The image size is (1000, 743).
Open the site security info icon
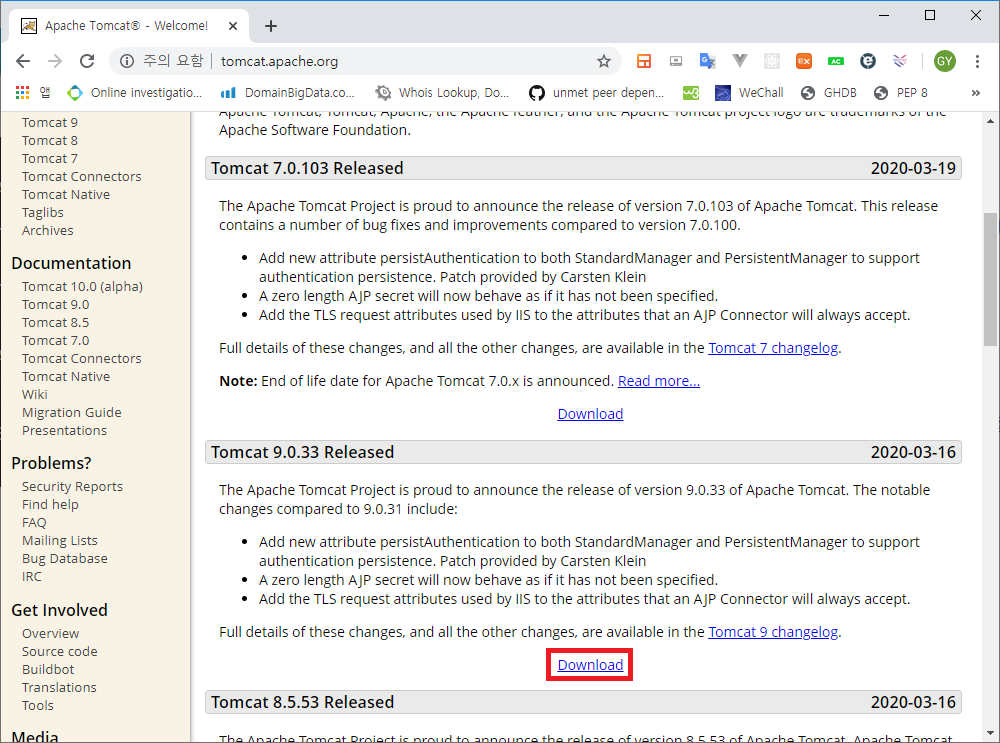click(x=127, y=61)
